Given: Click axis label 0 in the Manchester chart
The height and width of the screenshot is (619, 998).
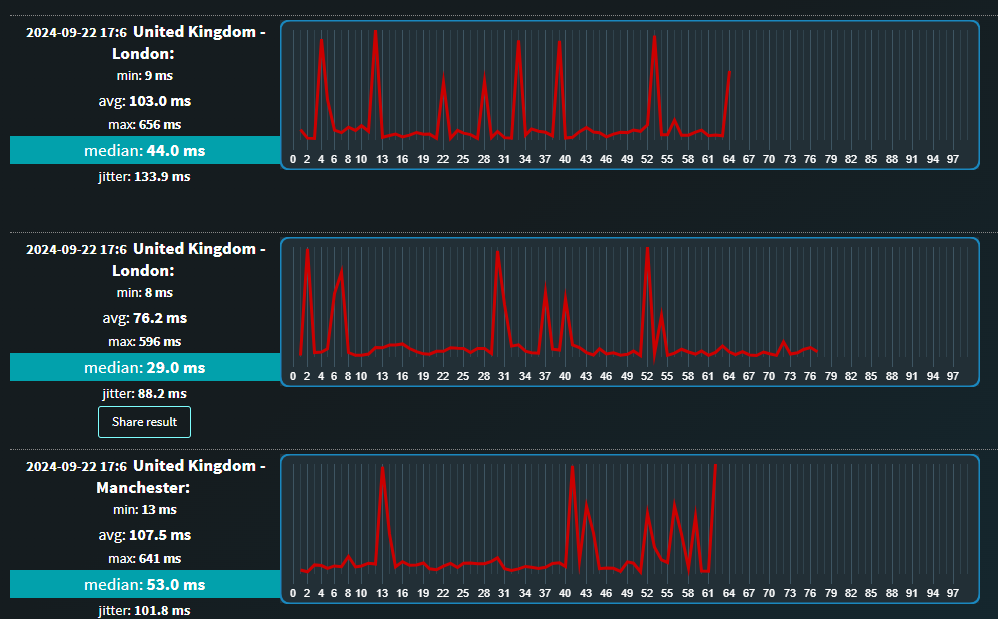Looking at the screenshot, I should click(x=293, y=593).
